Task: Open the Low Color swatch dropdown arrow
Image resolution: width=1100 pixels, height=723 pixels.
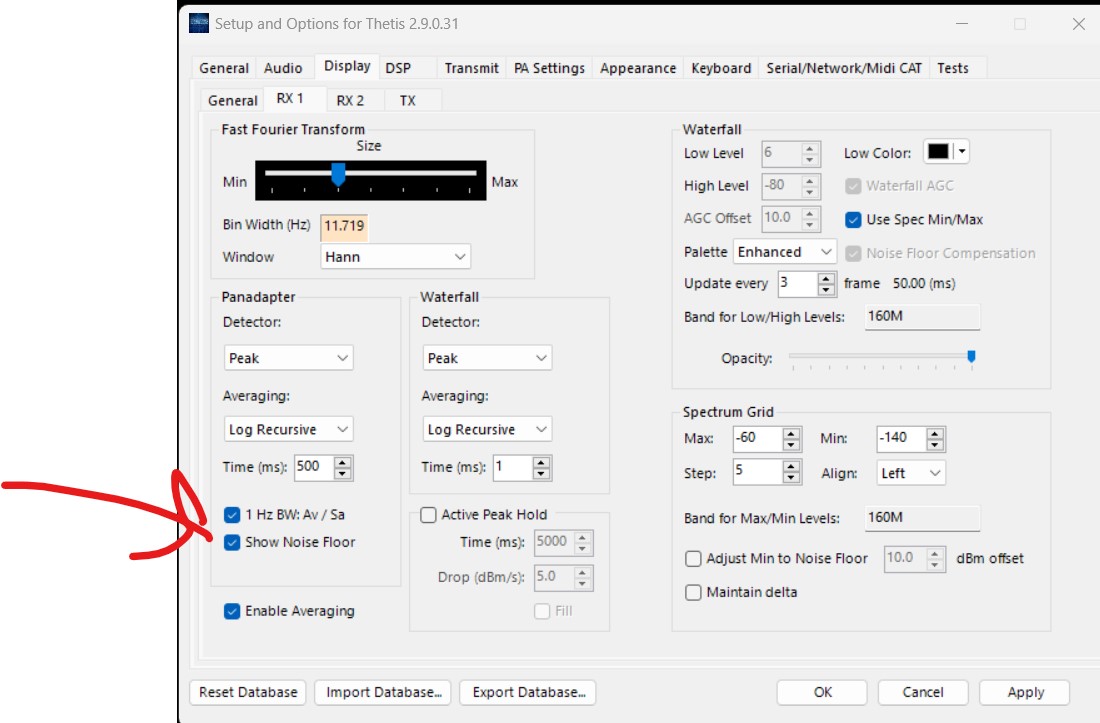Action: (x=961, y=152)
